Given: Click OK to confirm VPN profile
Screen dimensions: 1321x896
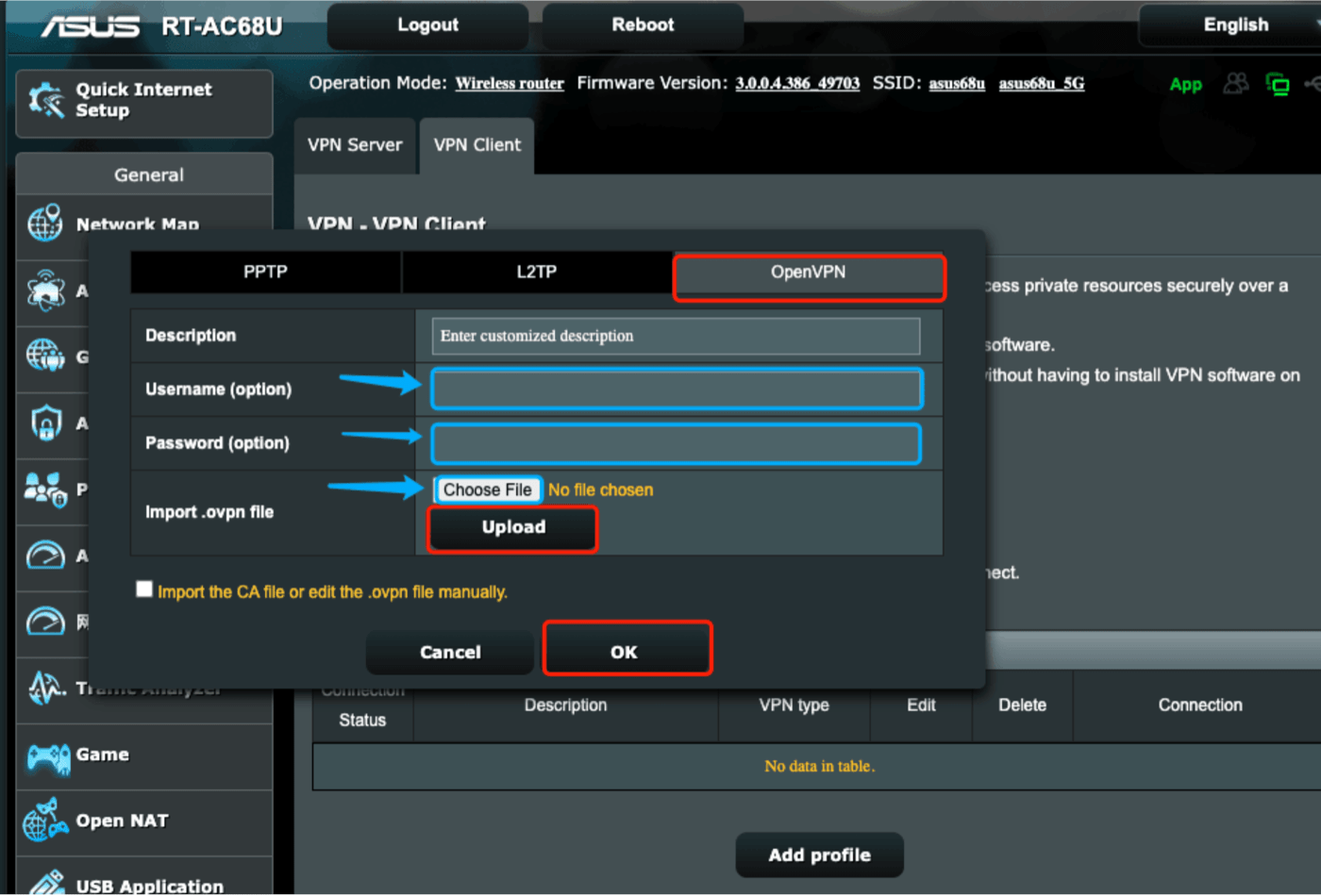Looking at the screenshot, I should pyautogui.click(x=625, y=652).
